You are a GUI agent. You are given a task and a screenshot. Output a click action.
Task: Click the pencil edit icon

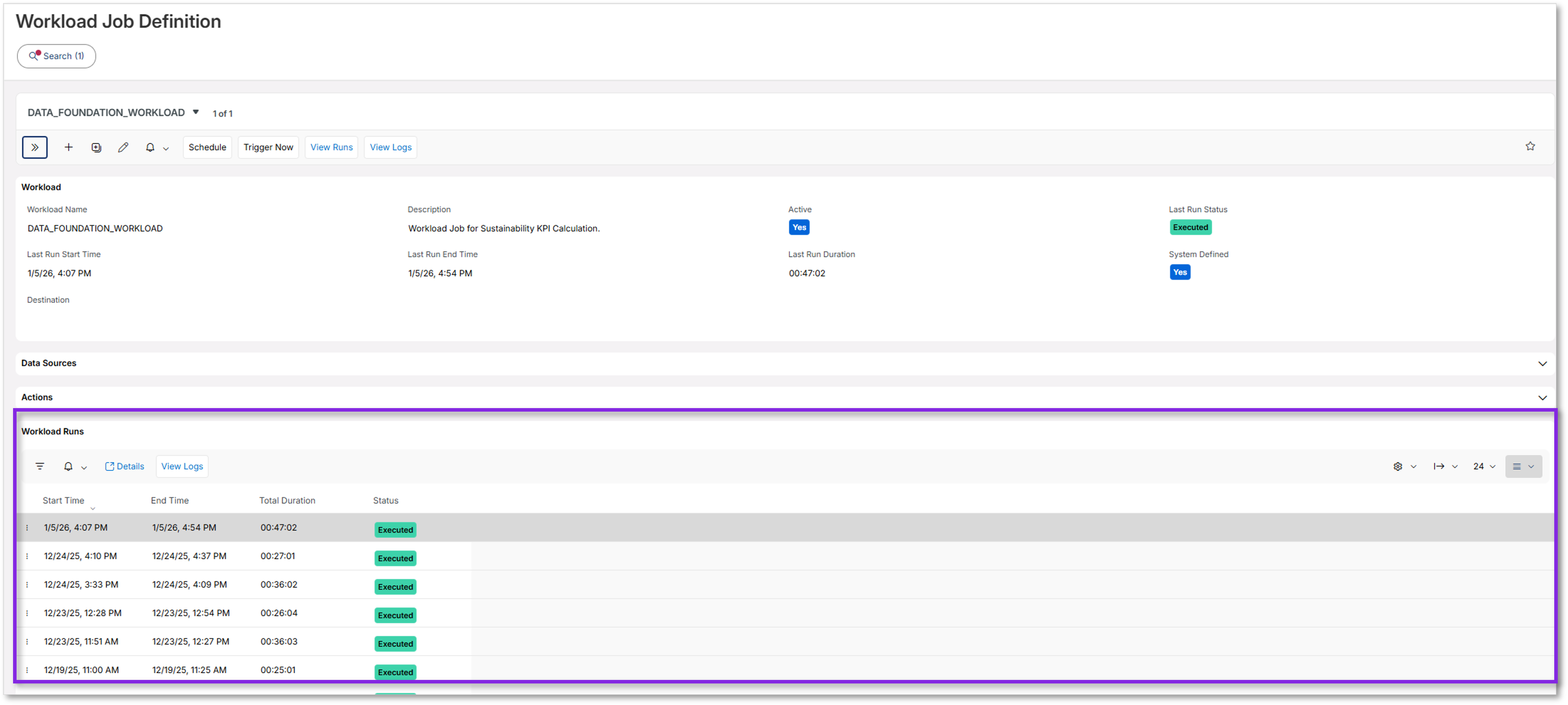(123, 147)
